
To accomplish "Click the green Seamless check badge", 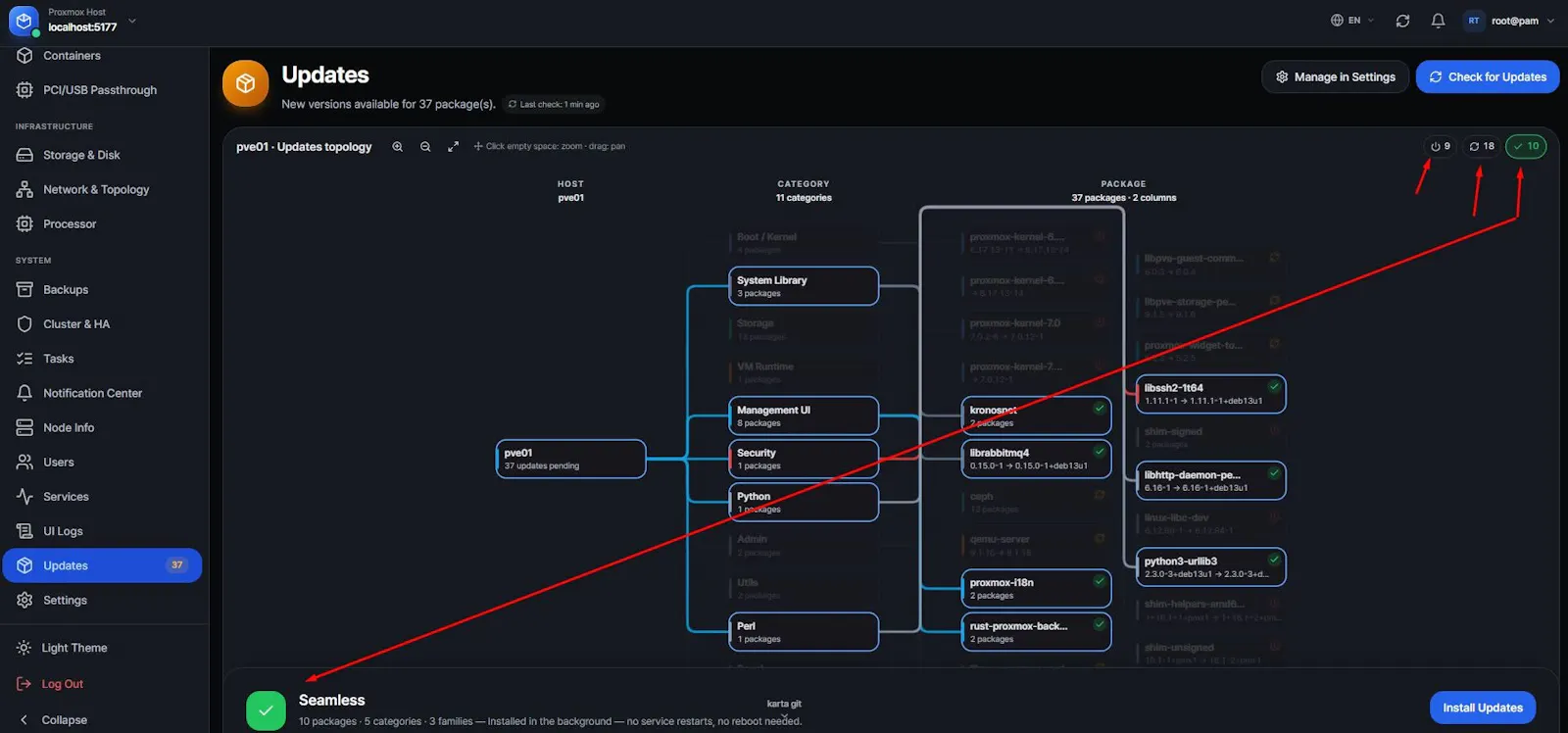I will [266, 710].
